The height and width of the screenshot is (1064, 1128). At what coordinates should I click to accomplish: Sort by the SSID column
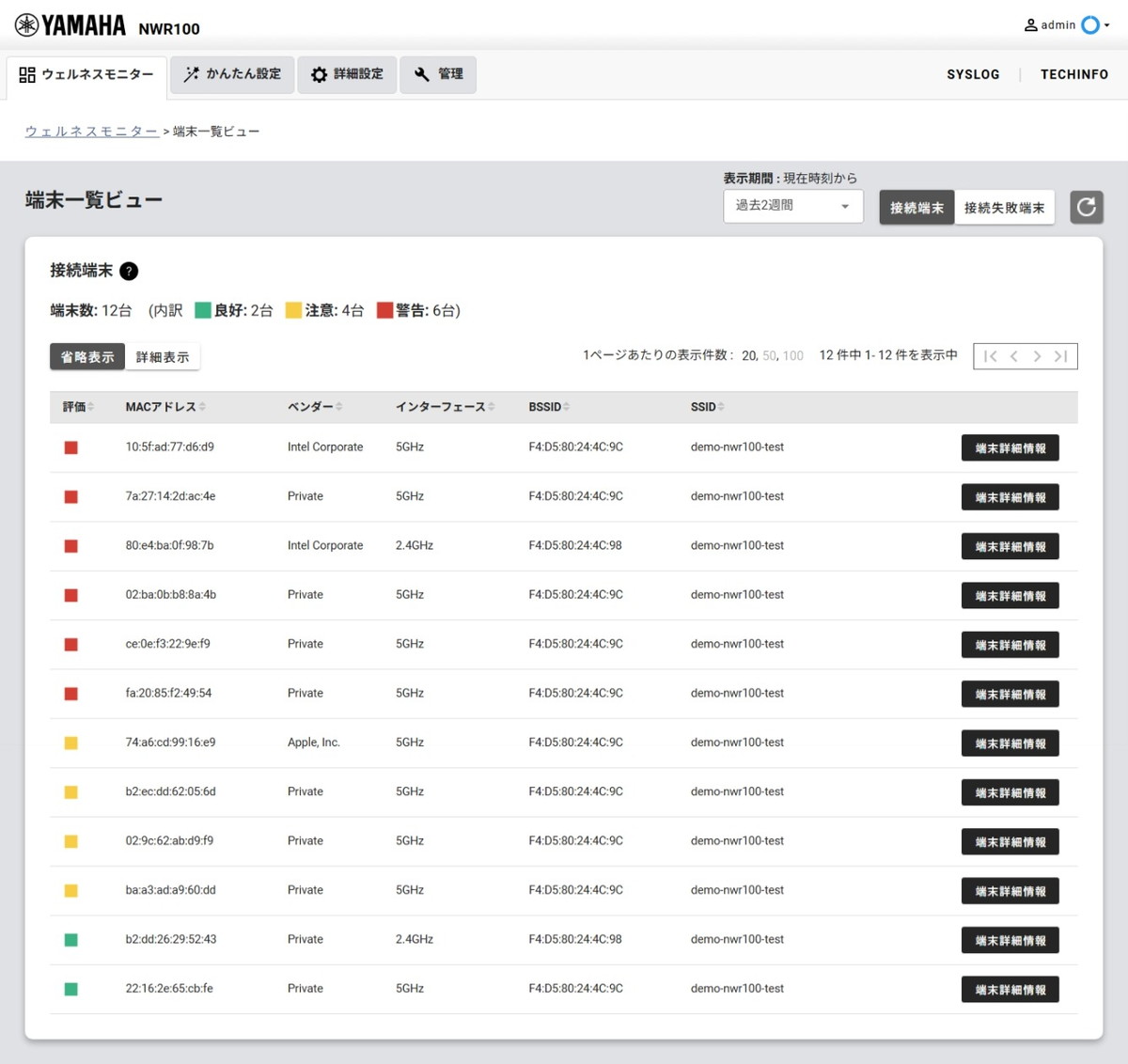[x=707, y=407]
